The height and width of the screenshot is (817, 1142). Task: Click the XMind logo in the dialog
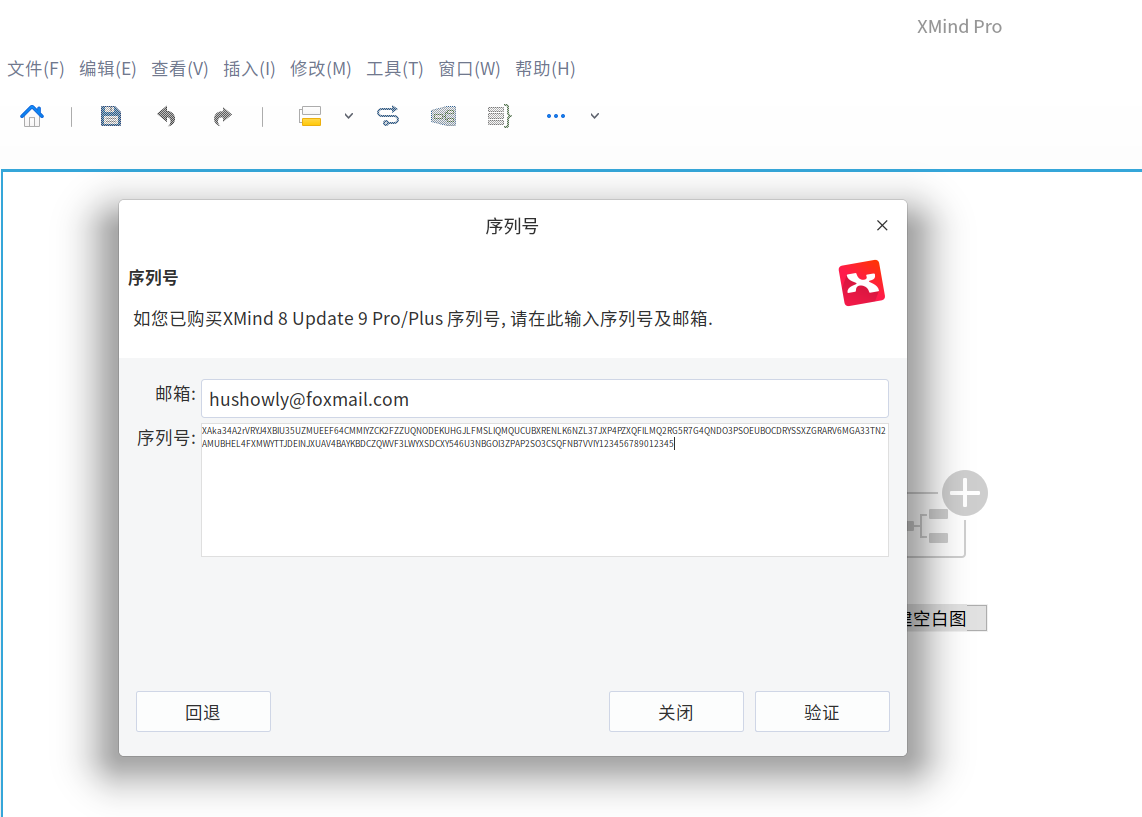(862, 283)
